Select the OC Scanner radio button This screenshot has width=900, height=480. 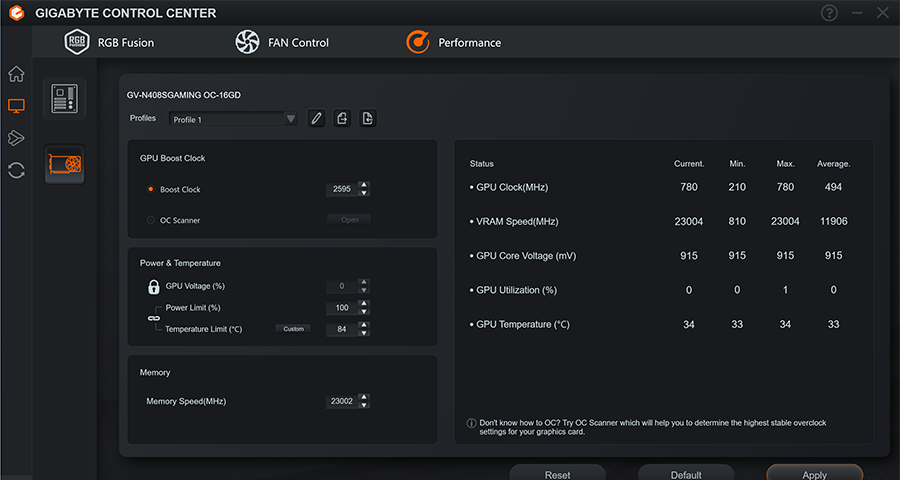coord(150,220)
